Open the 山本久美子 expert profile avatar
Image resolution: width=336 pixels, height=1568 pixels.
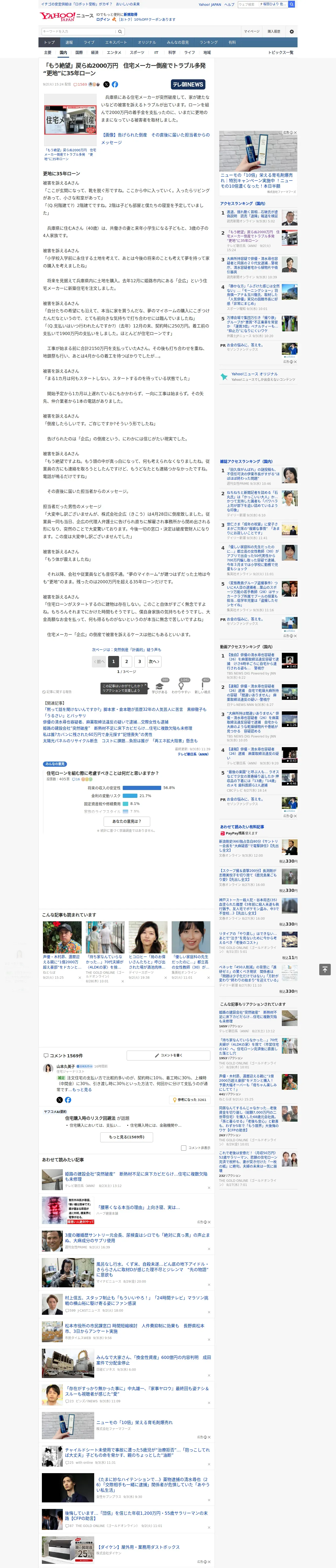pos(48,1068)
